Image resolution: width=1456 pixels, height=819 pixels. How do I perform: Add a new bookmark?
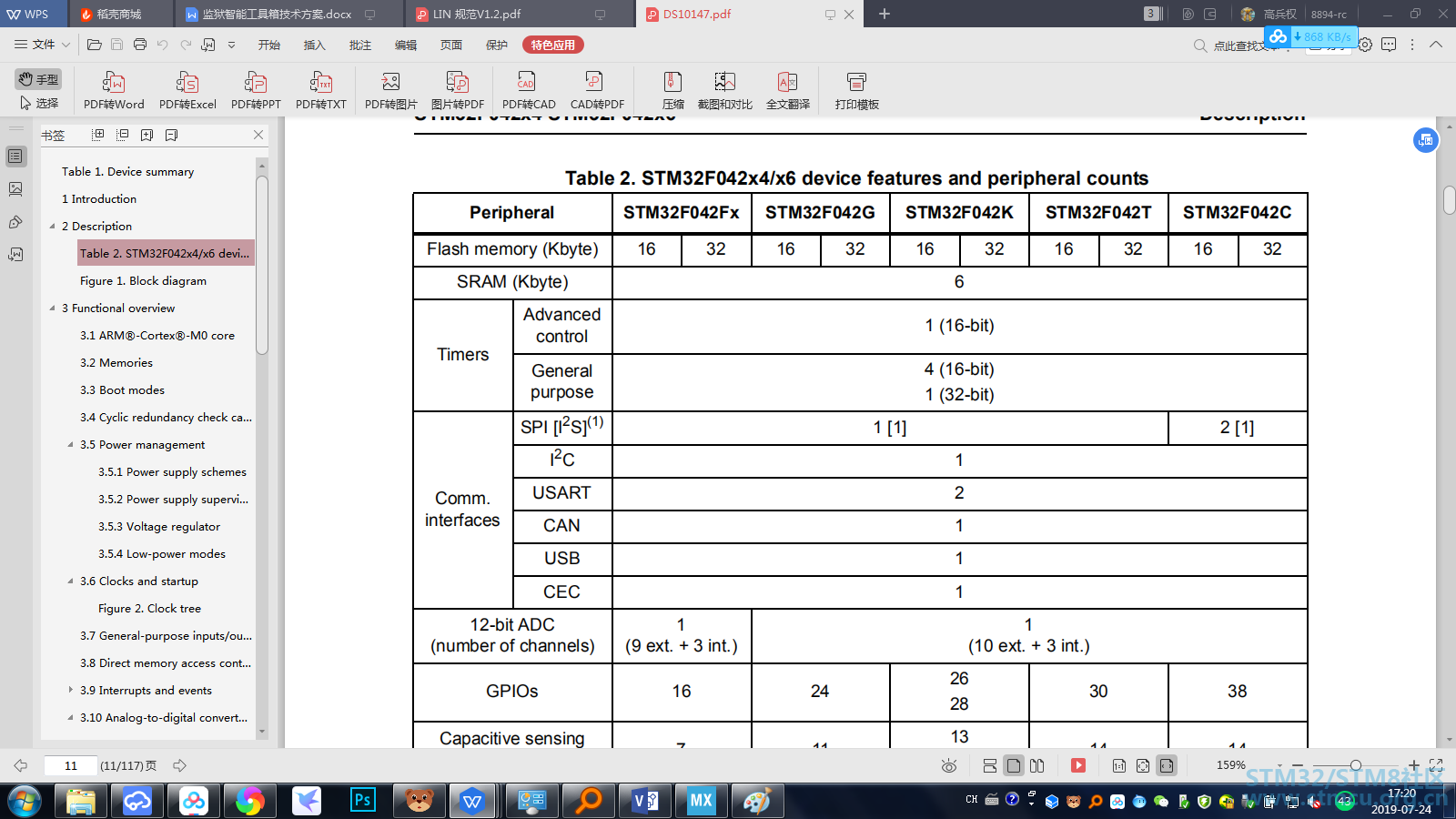pyautogui.click(x=147, y=135)
